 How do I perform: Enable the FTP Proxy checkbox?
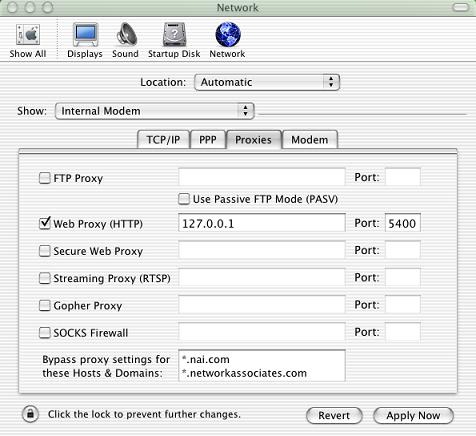point(45,178)
